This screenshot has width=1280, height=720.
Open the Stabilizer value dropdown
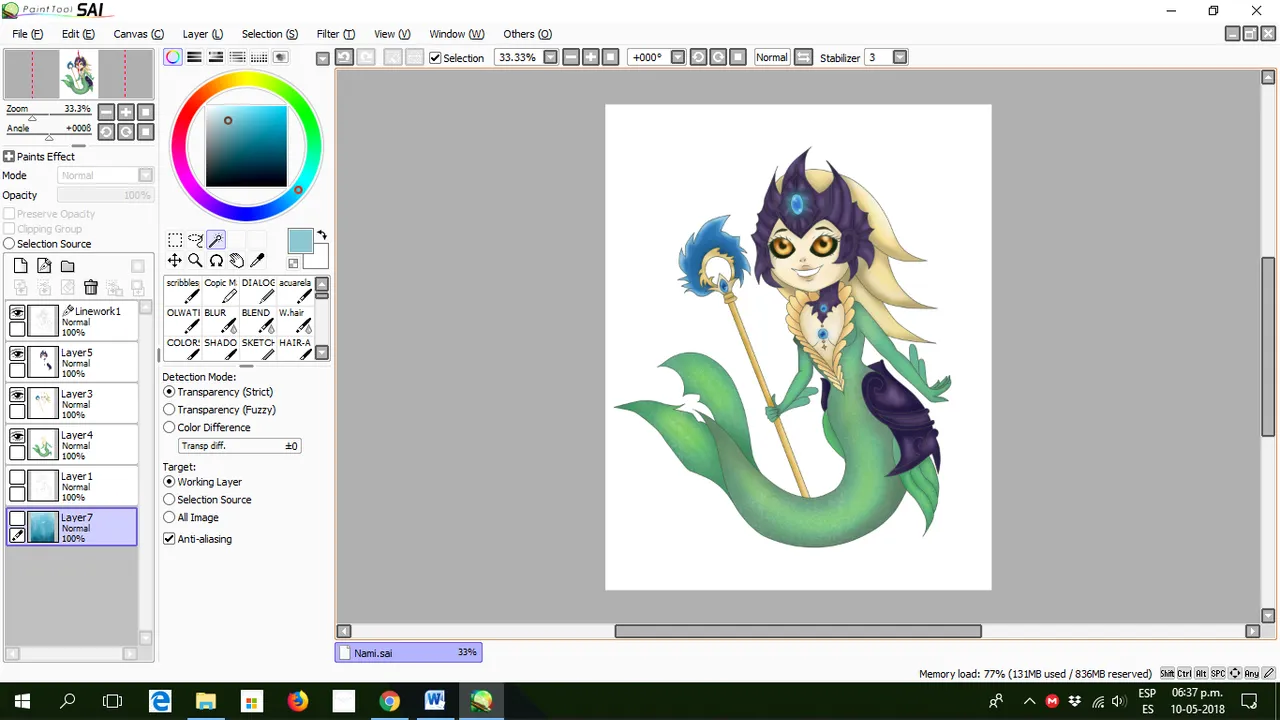click(x=900, y=57)
